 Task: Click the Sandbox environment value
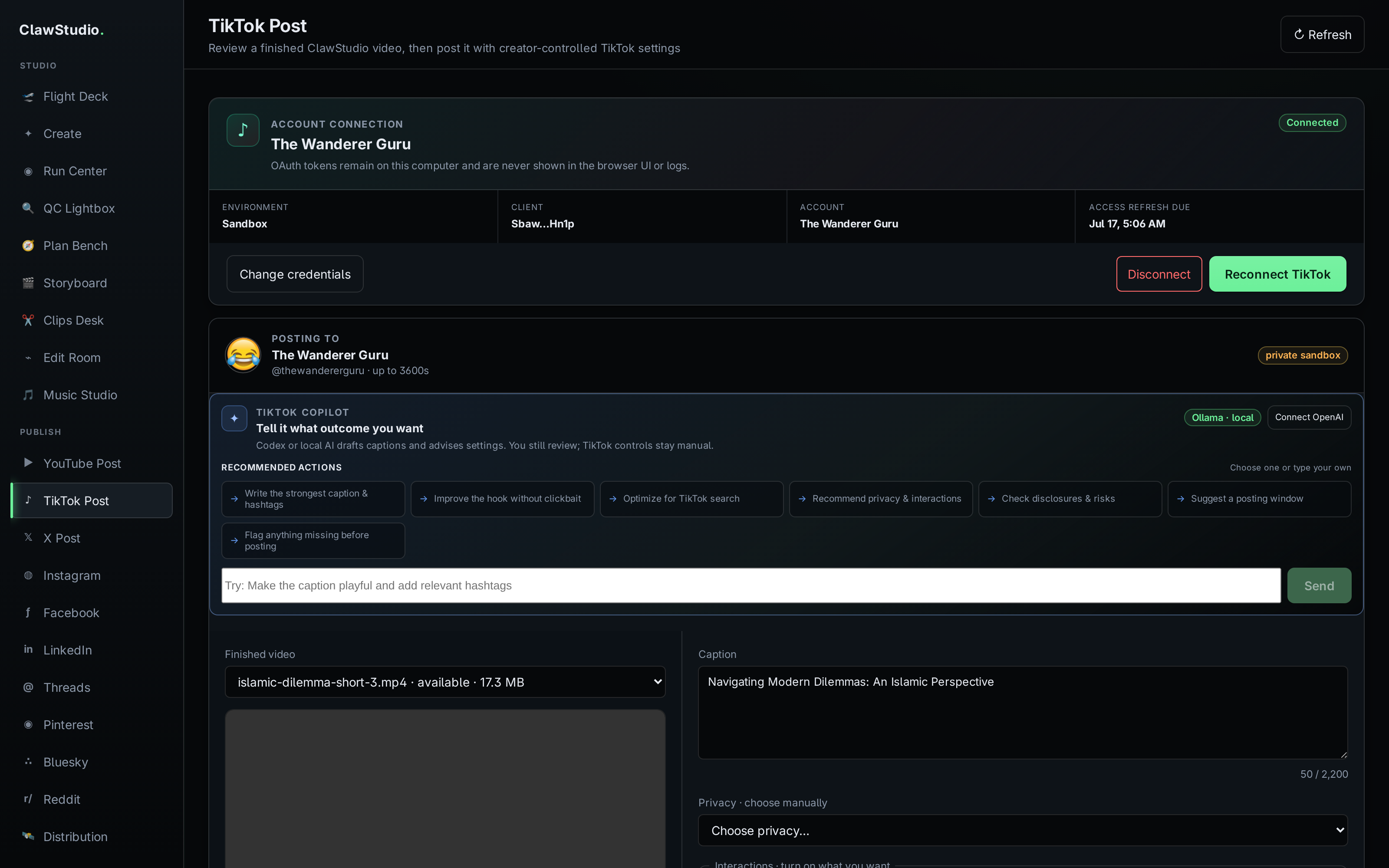tap(244, 224)
